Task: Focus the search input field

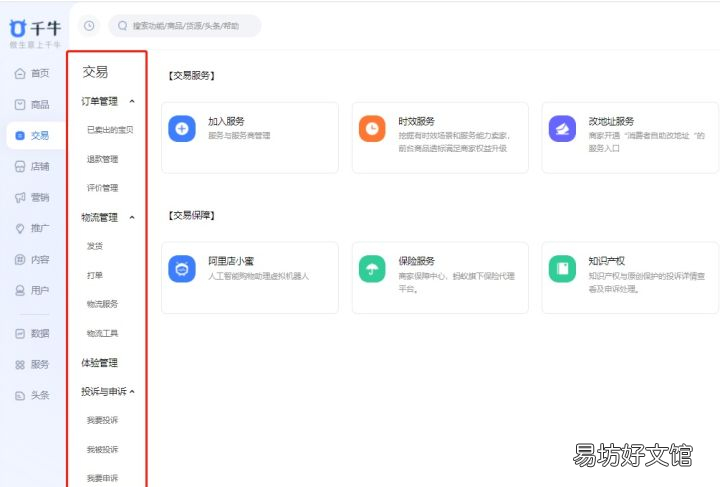Action: tap(185, 26)
